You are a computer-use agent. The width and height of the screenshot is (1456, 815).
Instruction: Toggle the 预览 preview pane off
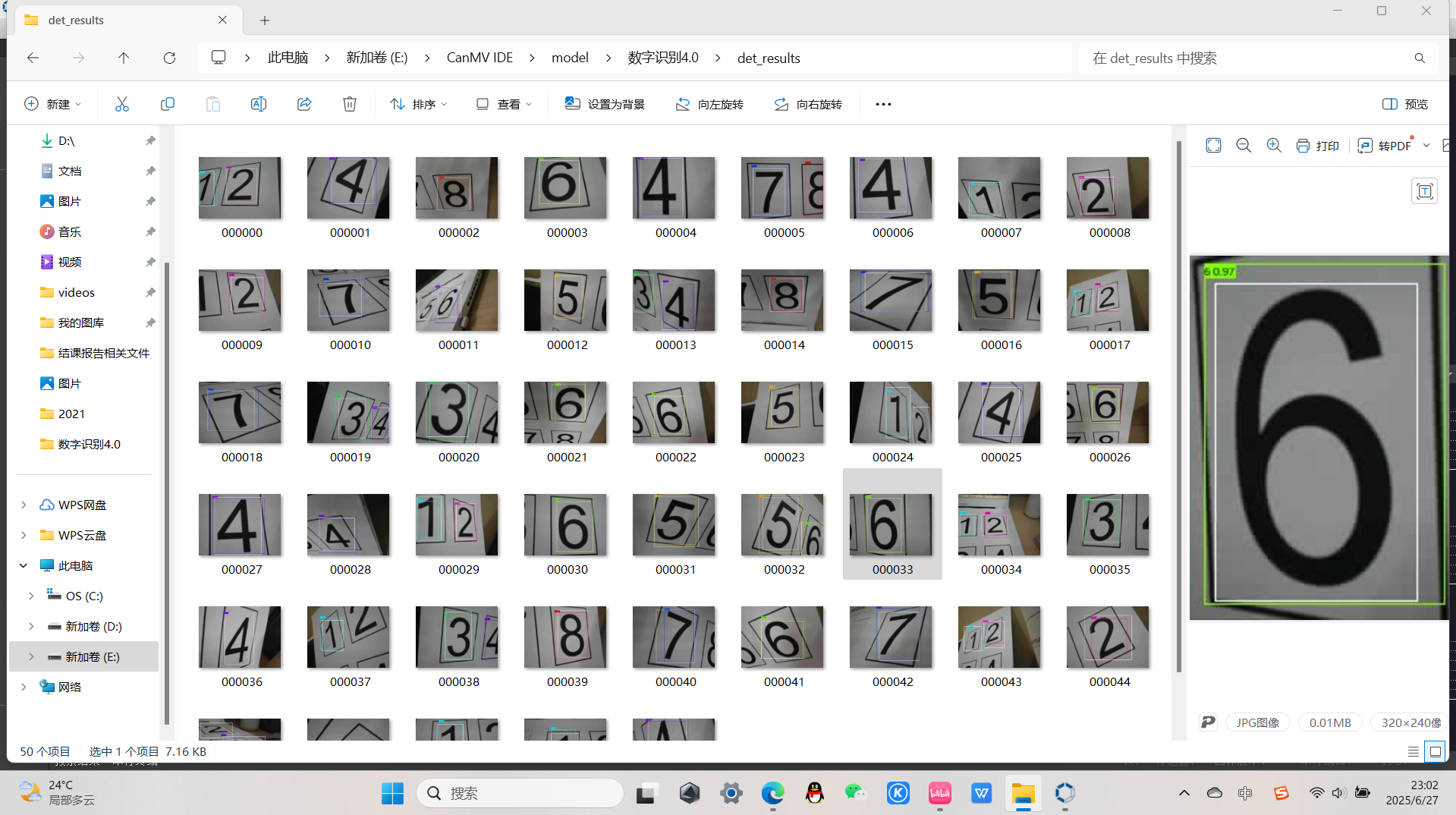[x=1403, y=104]
